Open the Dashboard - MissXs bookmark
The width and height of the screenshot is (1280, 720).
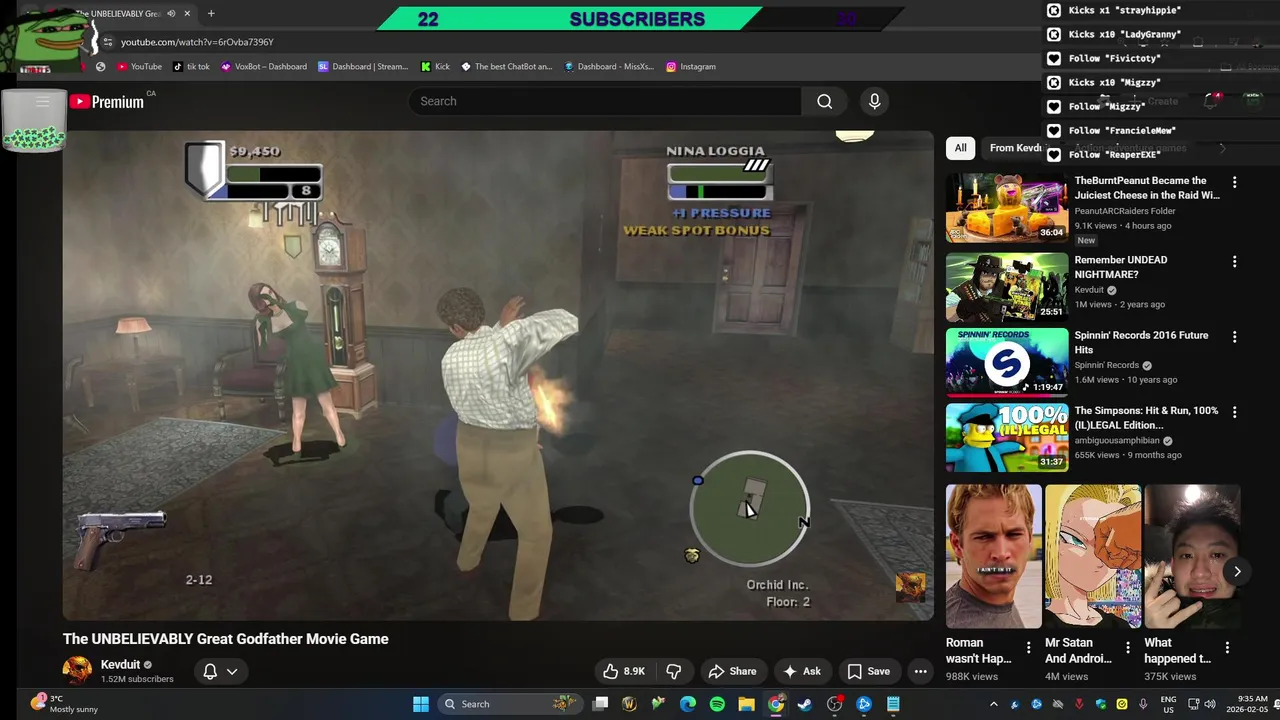(609, 67)
